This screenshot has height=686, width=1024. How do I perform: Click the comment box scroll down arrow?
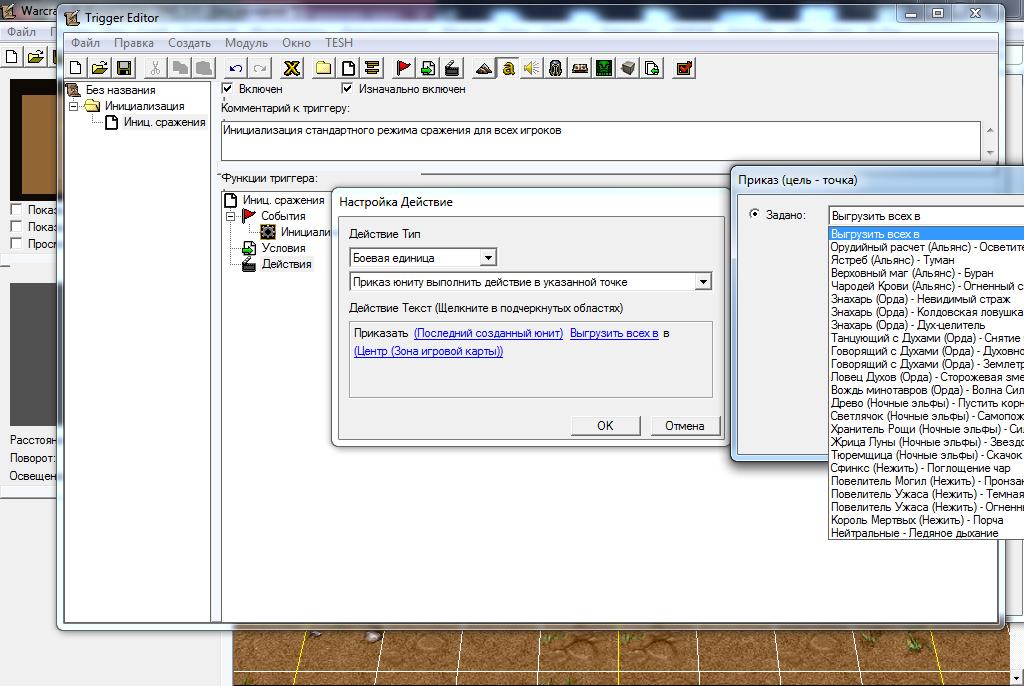[x=990, y=153]
